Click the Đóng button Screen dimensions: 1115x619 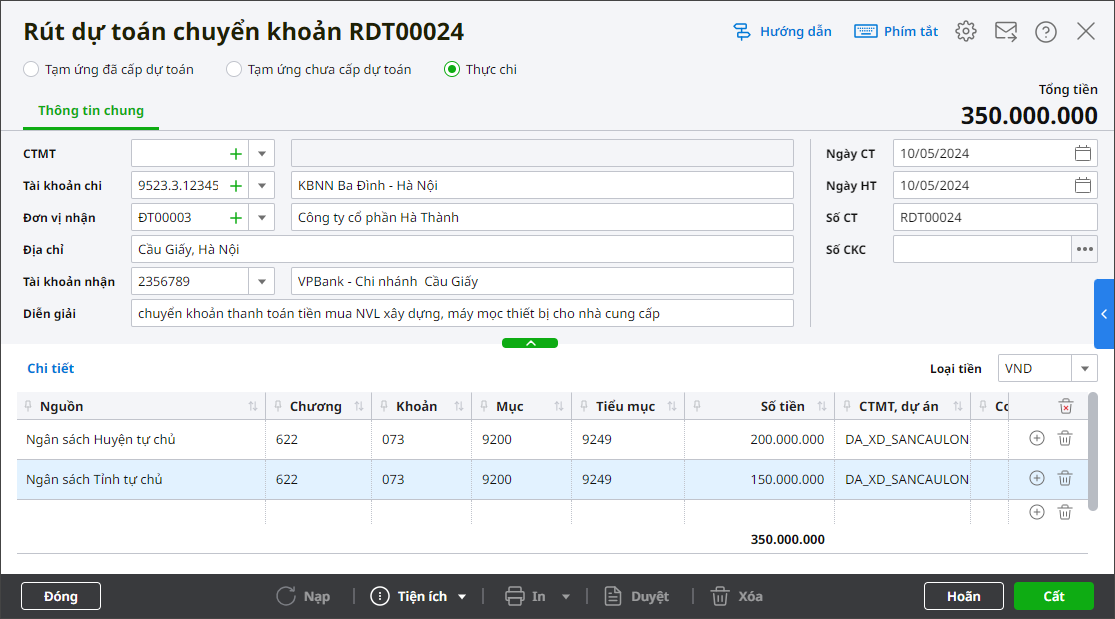tap(60, 596)
